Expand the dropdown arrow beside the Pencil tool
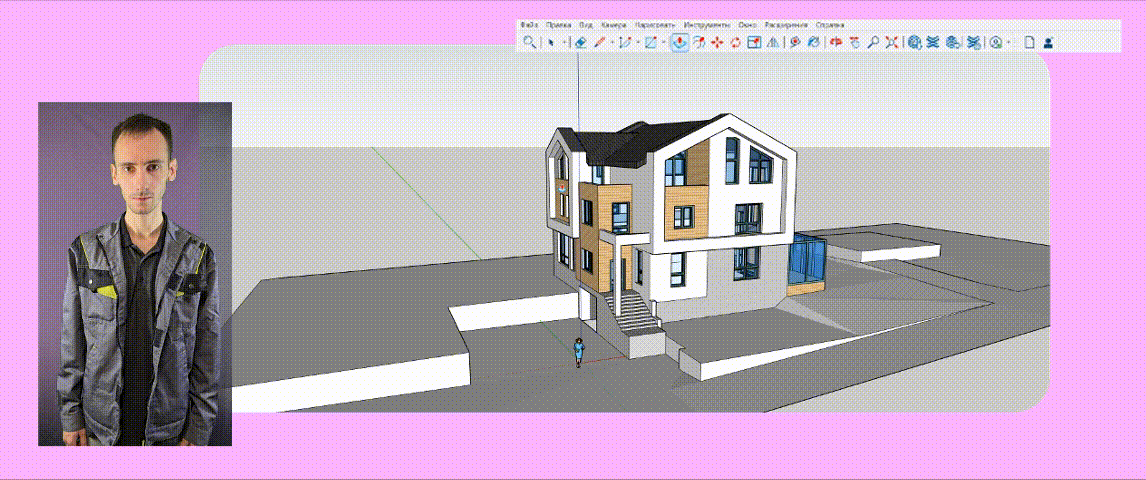The width and height of the screenshot is (1146, 480). (611, 43)
